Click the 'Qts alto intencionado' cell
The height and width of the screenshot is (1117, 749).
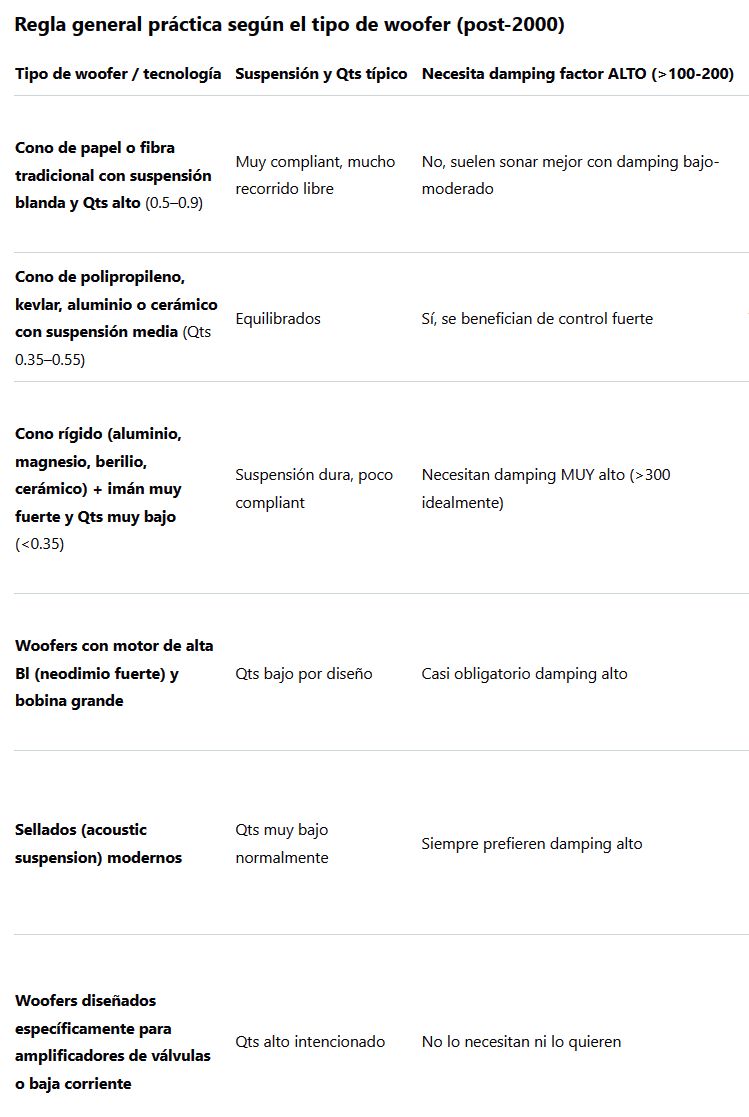pyautogui.click(x=310, y=1042)
